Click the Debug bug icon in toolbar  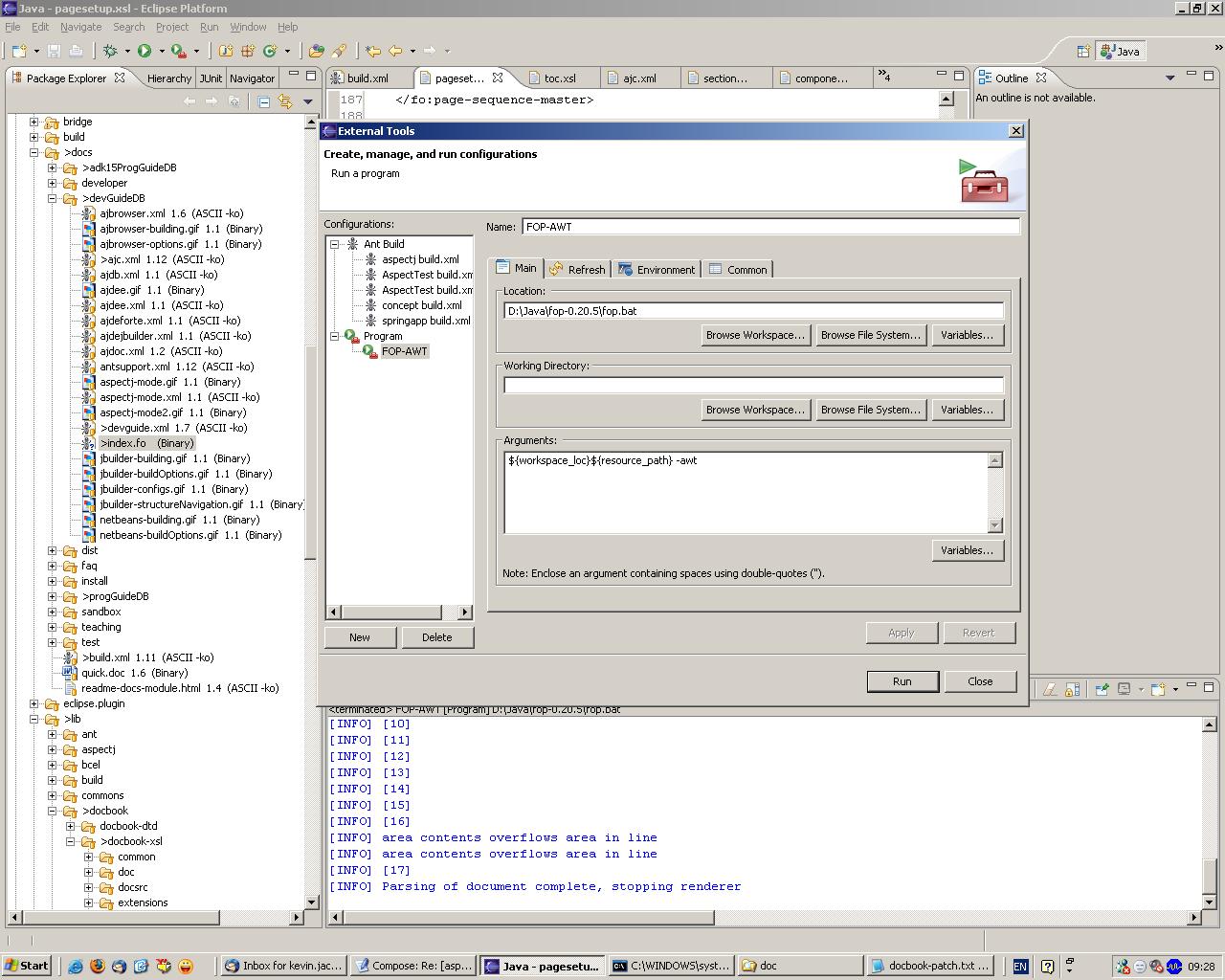pyautogui.click(x=110, y=51)
